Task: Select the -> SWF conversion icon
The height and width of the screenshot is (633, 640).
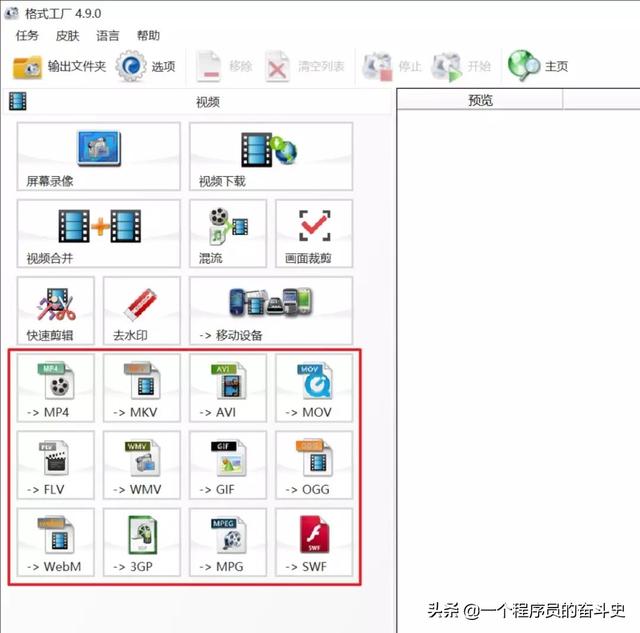Action: pos(314,542)
